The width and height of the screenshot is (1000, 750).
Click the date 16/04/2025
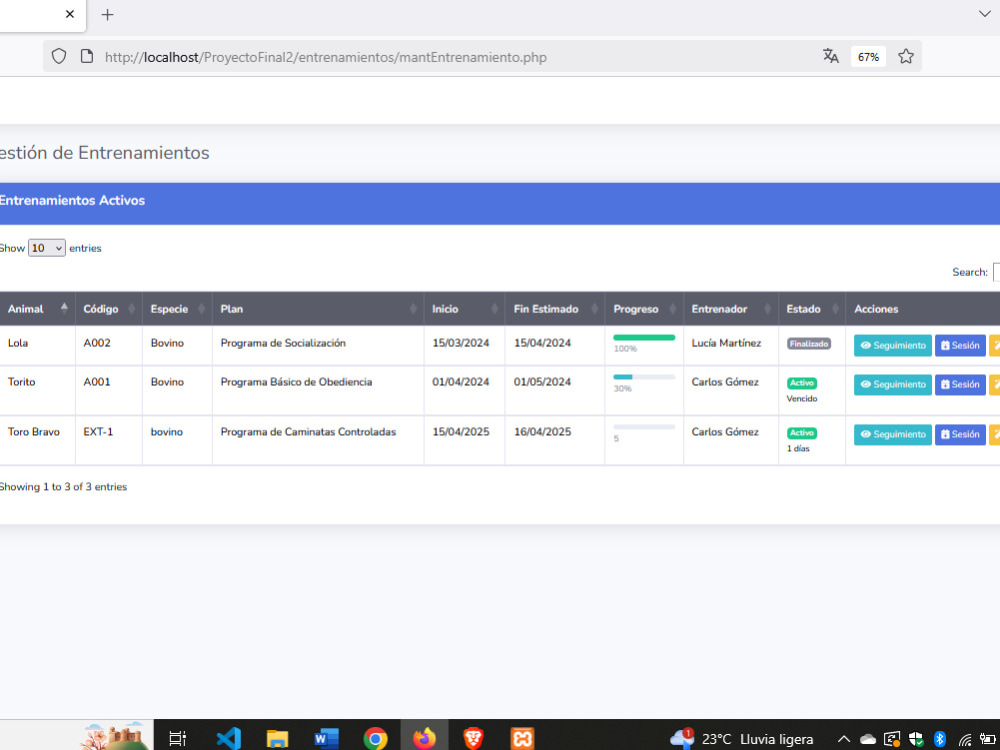542,432
